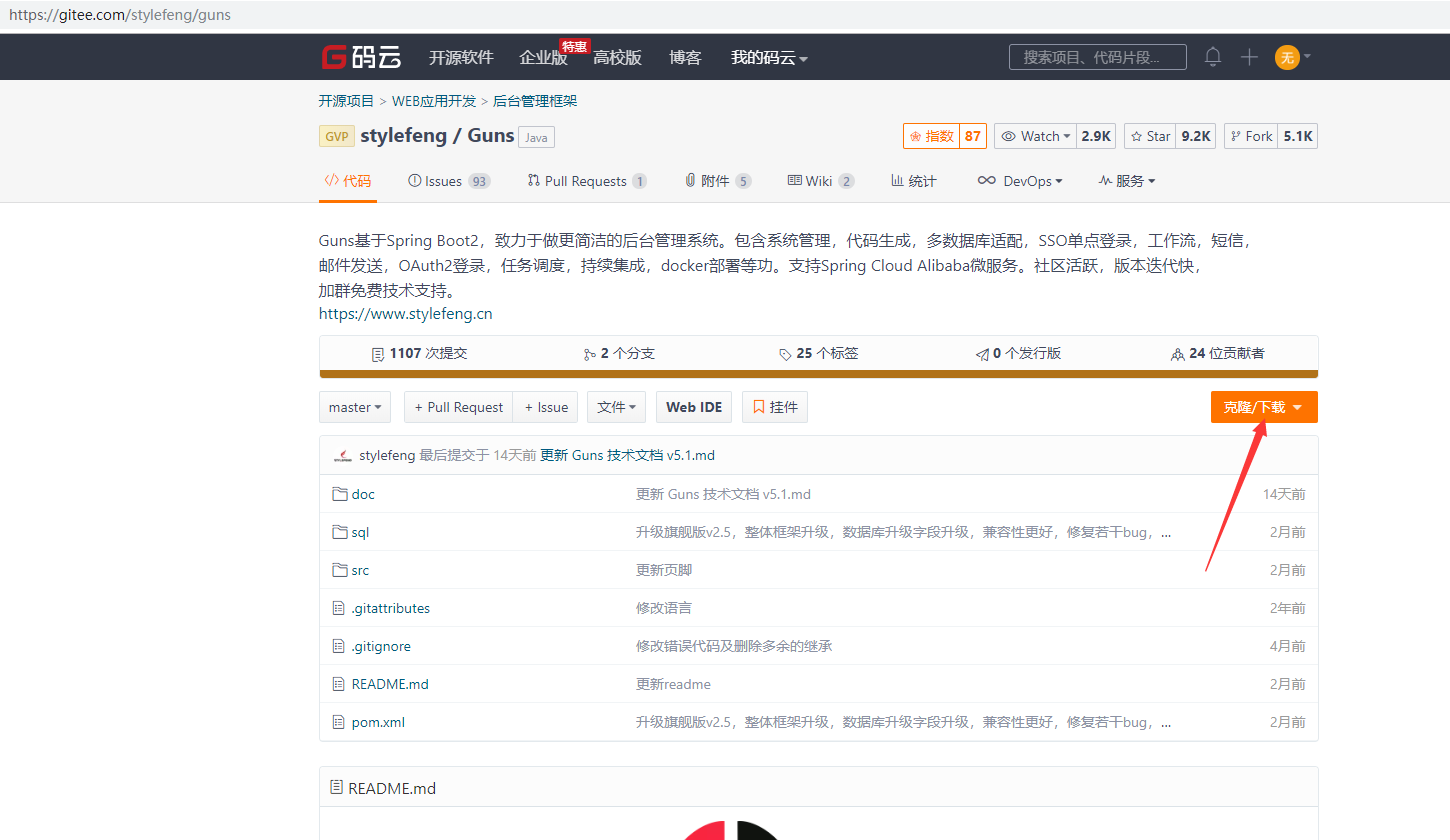
Task: Switch to the Pull Requests tab
Action: 587,181
